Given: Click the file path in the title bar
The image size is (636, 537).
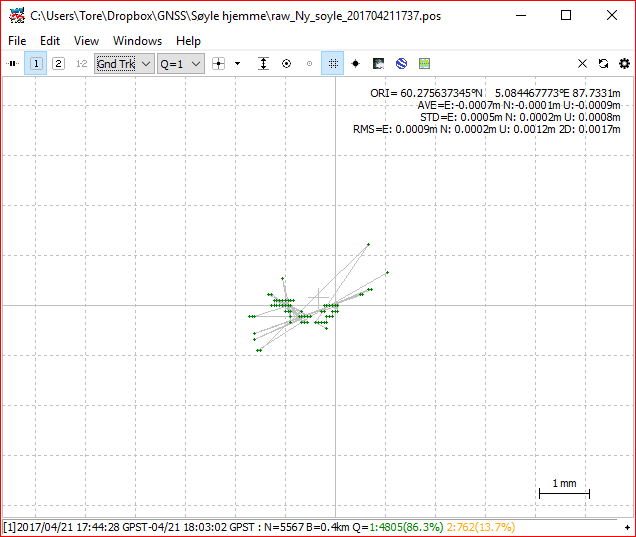Looking at the screenshot, I should tap(235, 16).
